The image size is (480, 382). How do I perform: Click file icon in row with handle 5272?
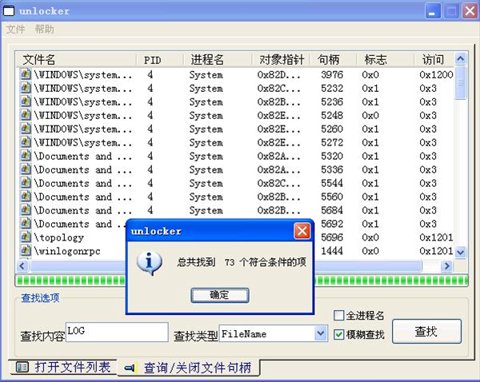25,142
